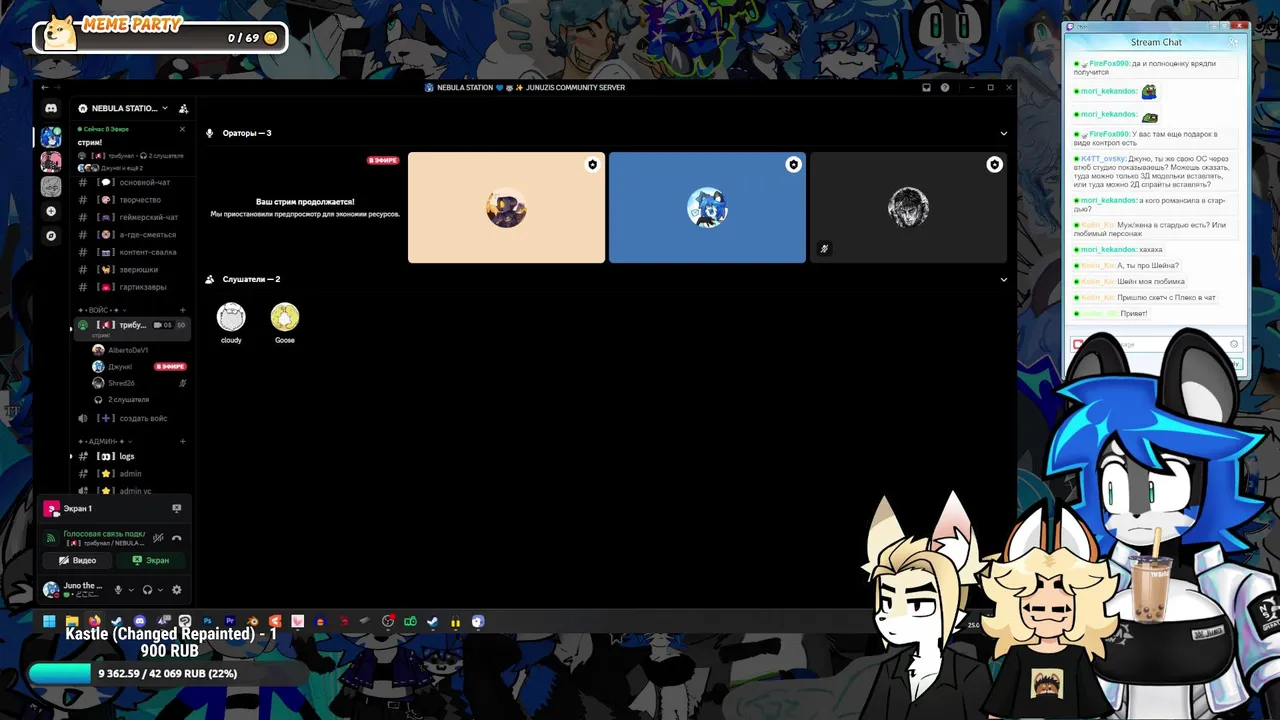Join the создать войс voice channel

click(132, 418)
